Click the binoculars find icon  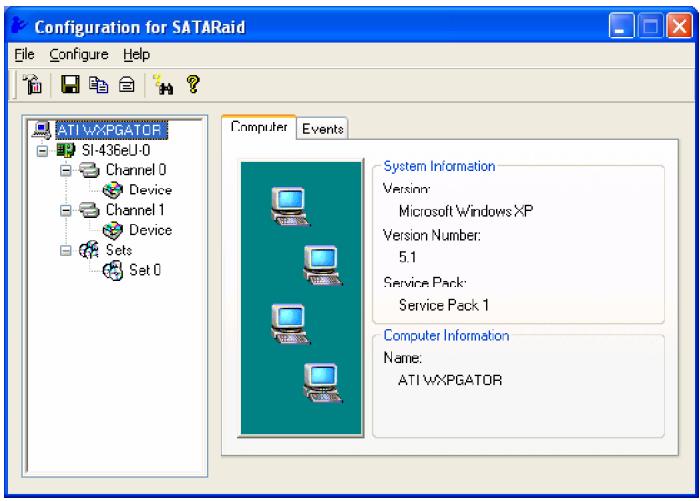[x=163, y=84]
